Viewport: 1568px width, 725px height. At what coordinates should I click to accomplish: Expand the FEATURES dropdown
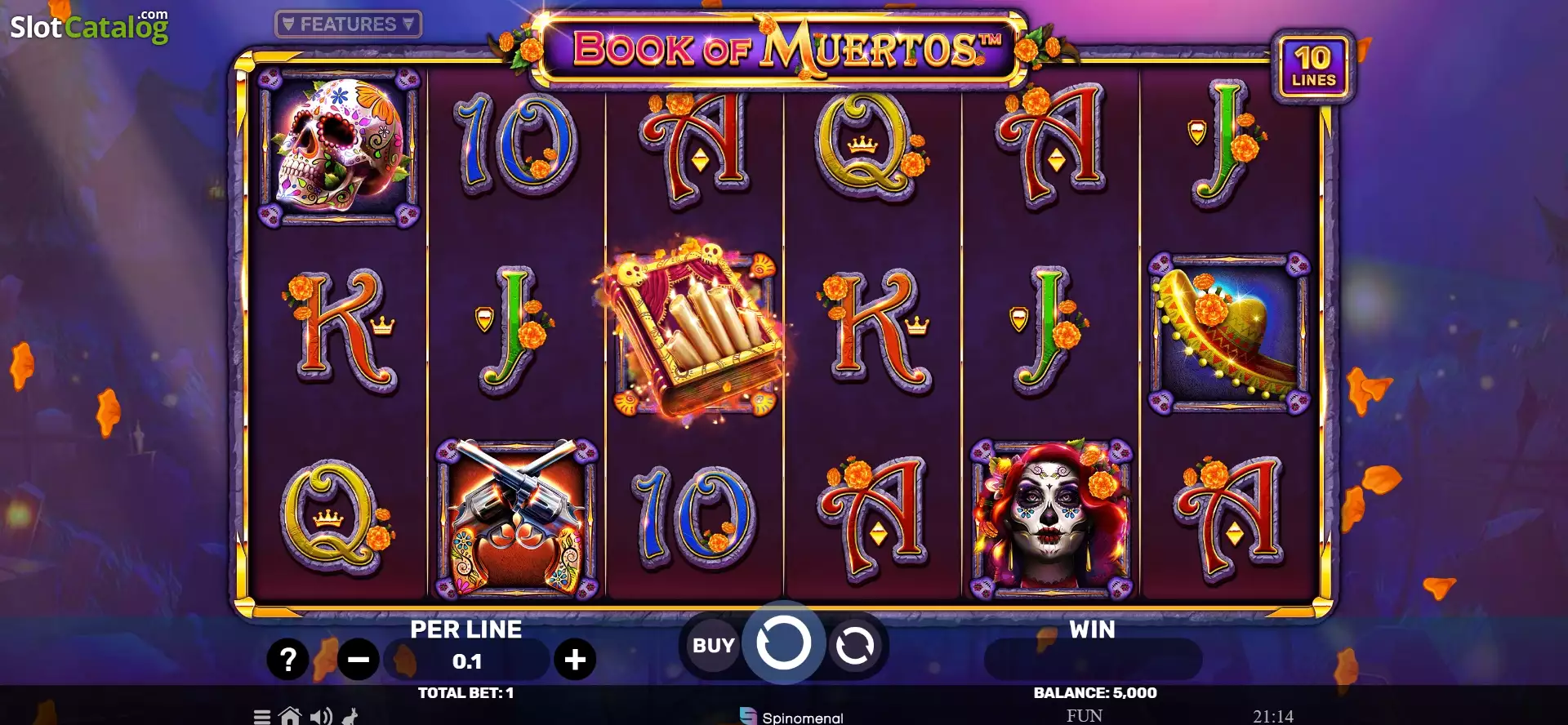pyautogui.click(x=349, y=24)
